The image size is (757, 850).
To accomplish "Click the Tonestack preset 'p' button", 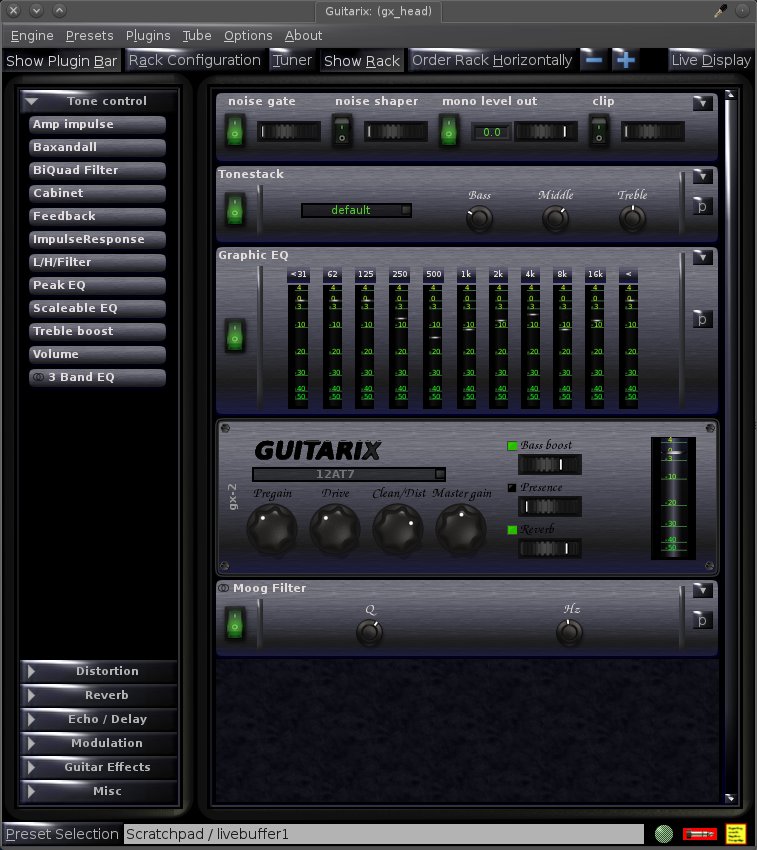I will click(x=703, y=206).
